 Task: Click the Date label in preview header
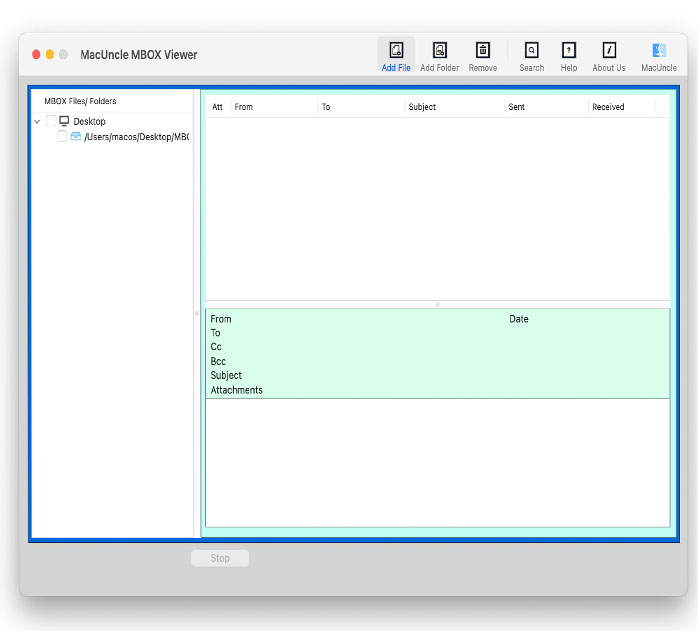519,319
